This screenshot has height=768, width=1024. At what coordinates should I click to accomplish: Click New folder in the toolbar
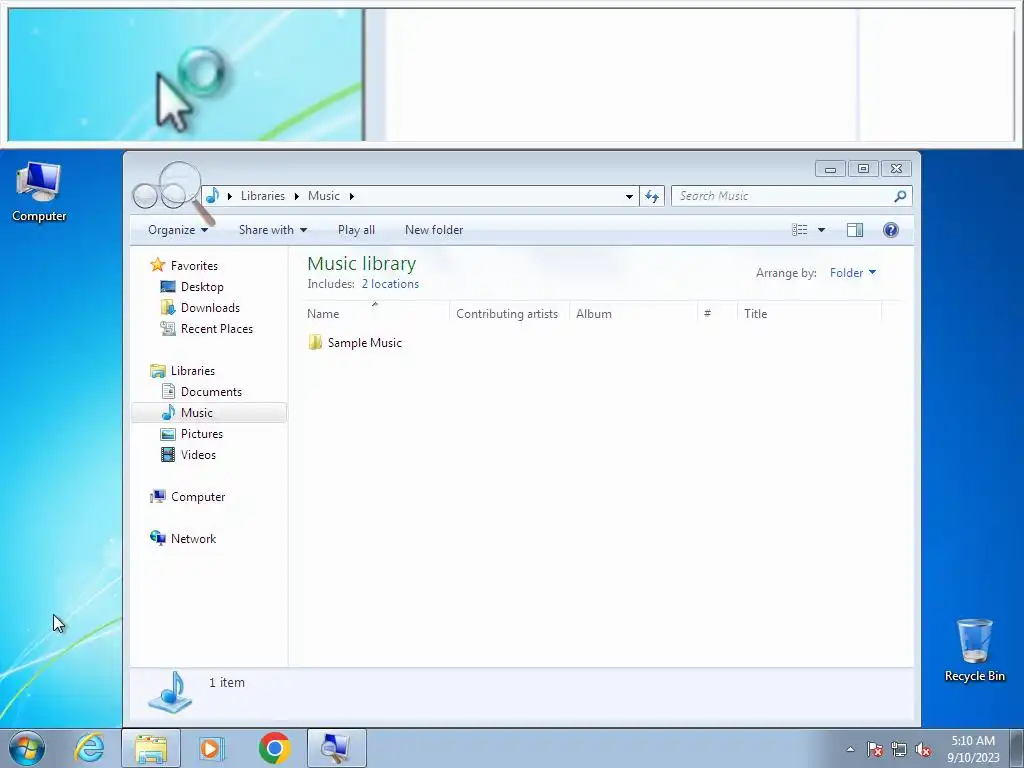coord(434,230)
